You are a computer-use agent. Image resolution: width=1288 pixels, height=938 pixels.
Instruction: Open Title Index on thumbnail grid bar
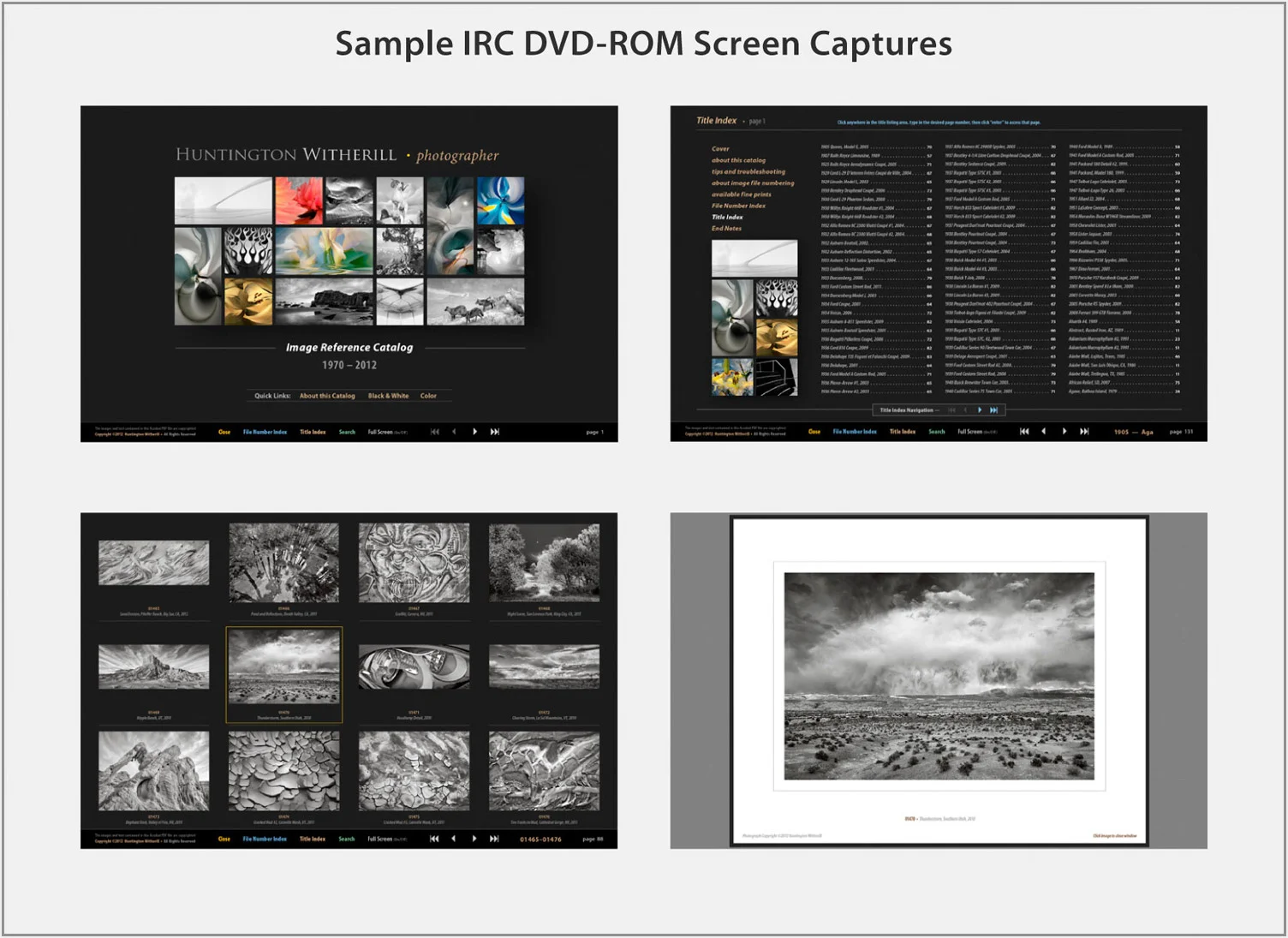tap(313, 839)
